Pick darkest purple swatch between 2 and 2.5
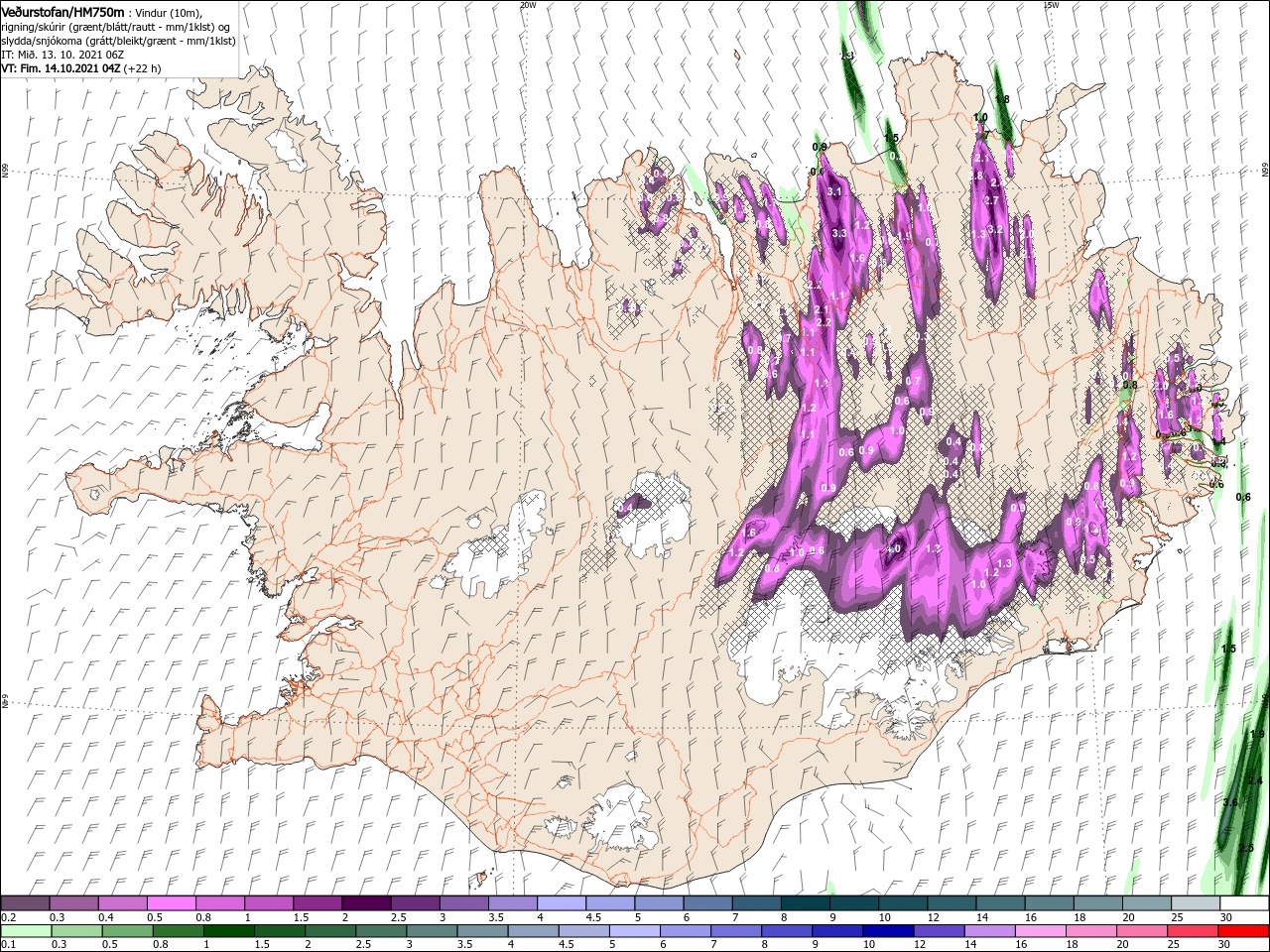The height and width of the screenshot is (952, 1270). pos(365,903)
